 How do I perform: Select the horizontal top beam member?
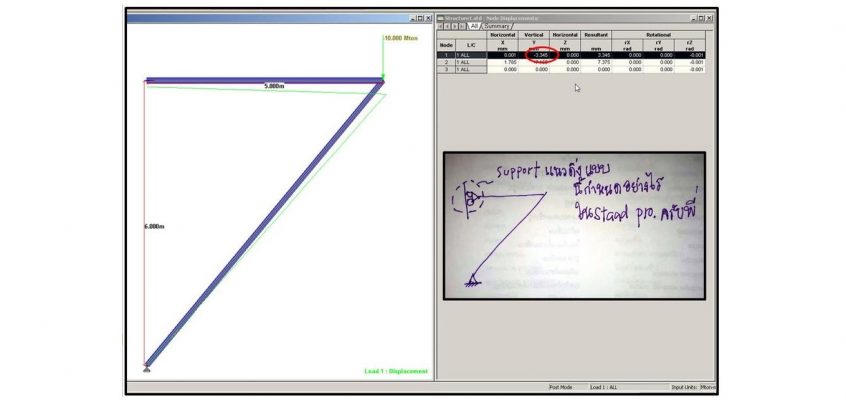(264, 80)
